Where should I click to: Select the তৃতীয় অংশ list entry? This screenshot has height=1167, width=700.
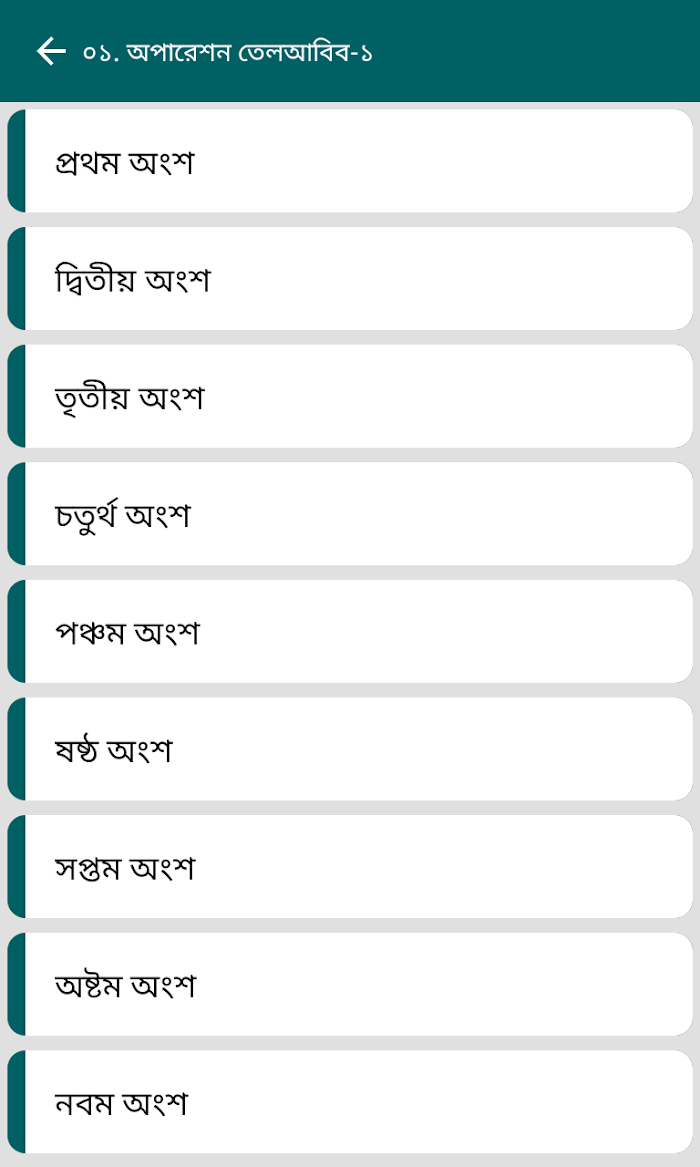[x=350, y=396]
